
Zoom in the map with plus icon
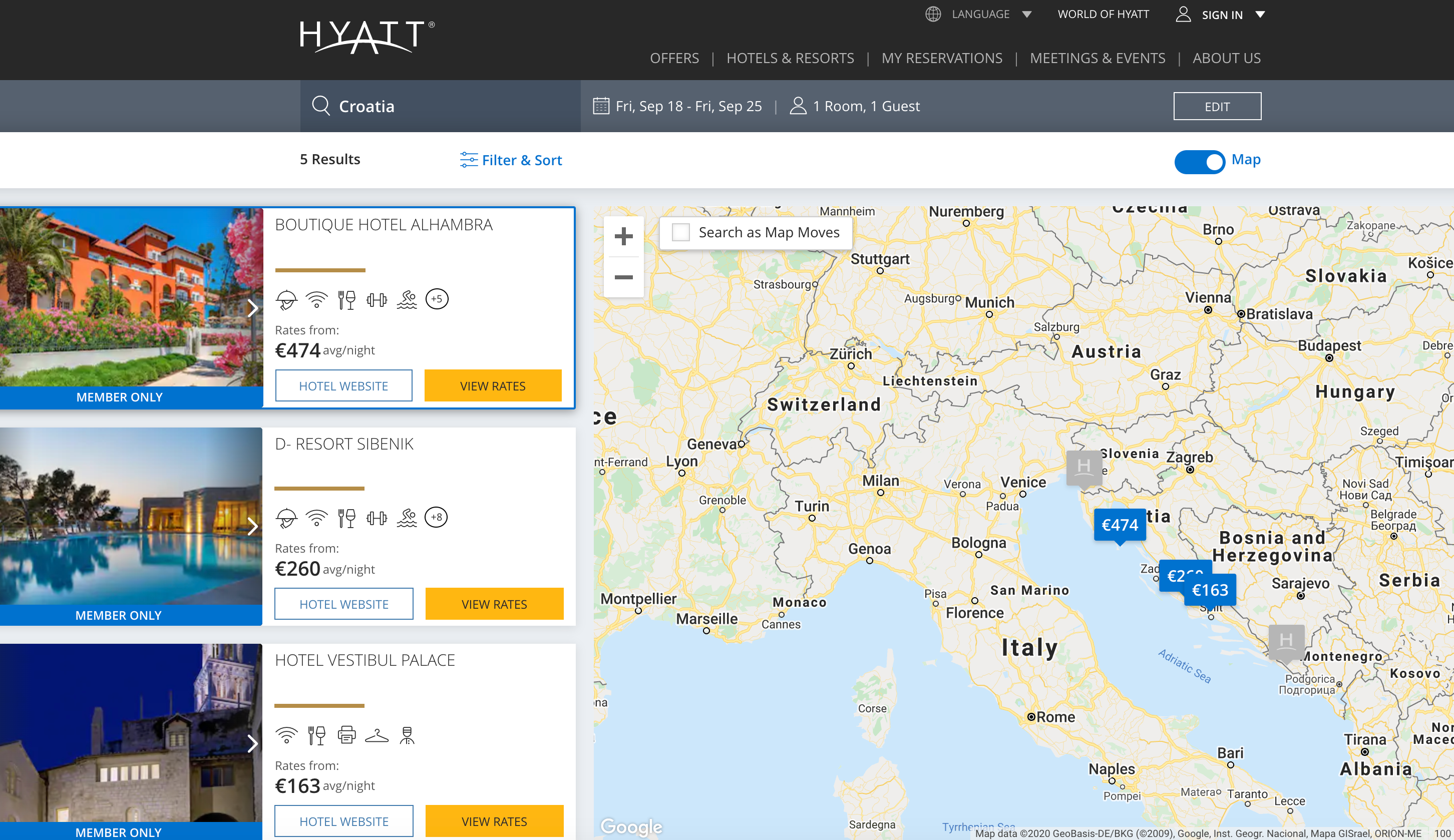(623, 236)
